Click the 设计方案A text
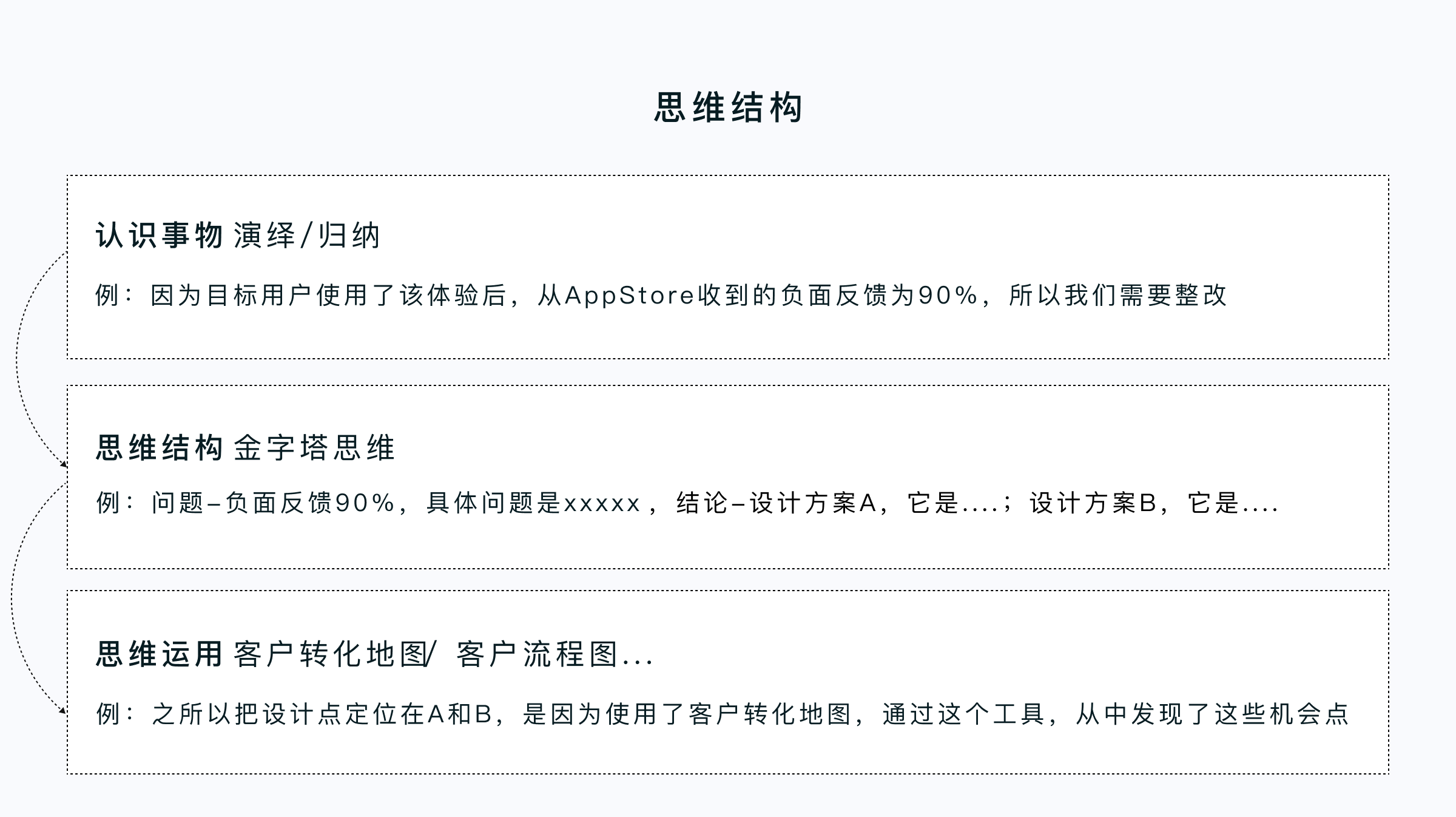Screen dimensions: 1456x817 [x=813, y=503]
